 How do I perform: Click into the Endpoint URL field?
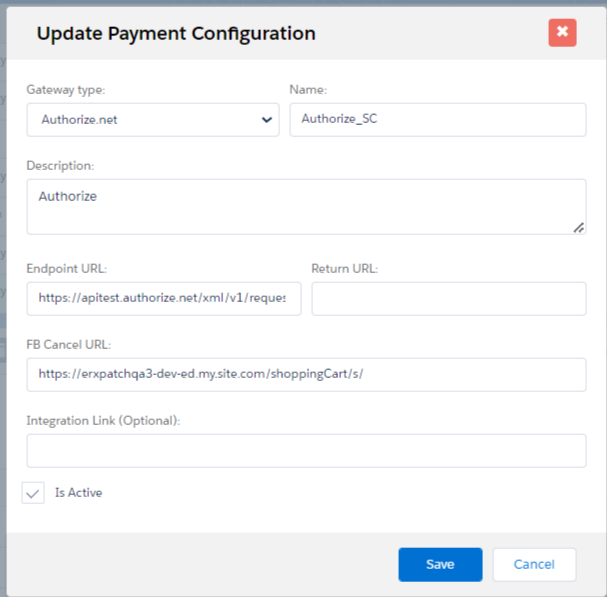[164, 298]
